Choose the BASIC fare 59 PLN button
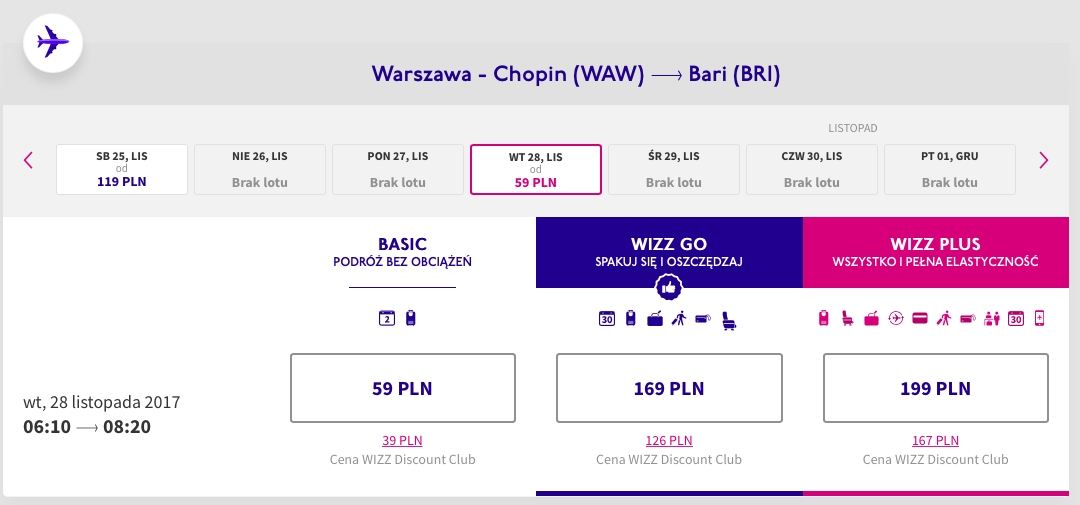Viewport: 1080px width, 505px height. (403, 388)
